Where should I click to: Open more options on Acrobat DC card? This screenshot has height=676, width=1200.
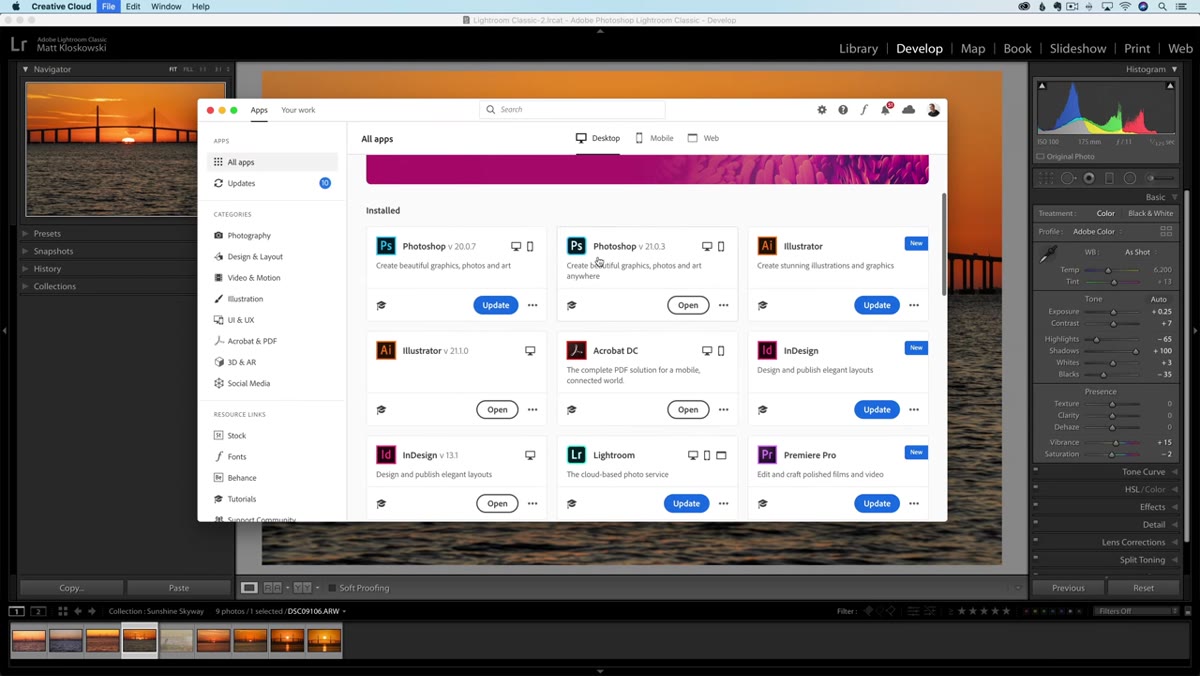tap(723, 409)
